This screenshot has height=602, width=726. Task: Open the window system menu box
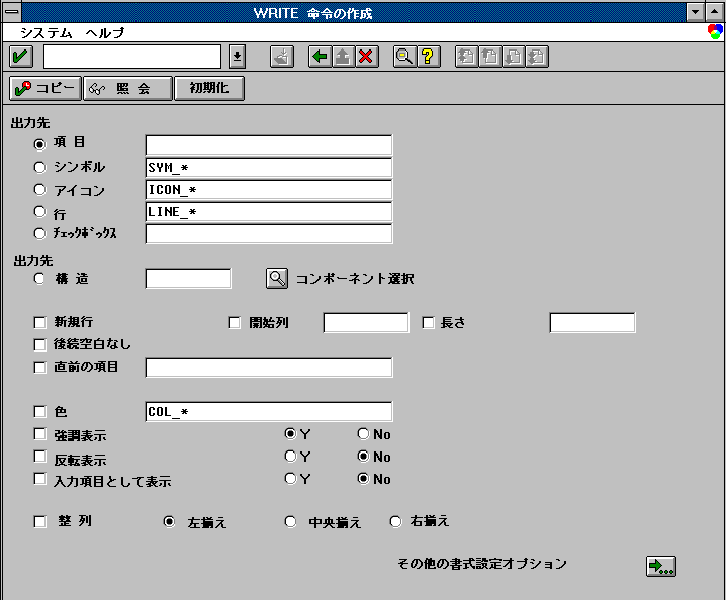click(x=12, y=12)
